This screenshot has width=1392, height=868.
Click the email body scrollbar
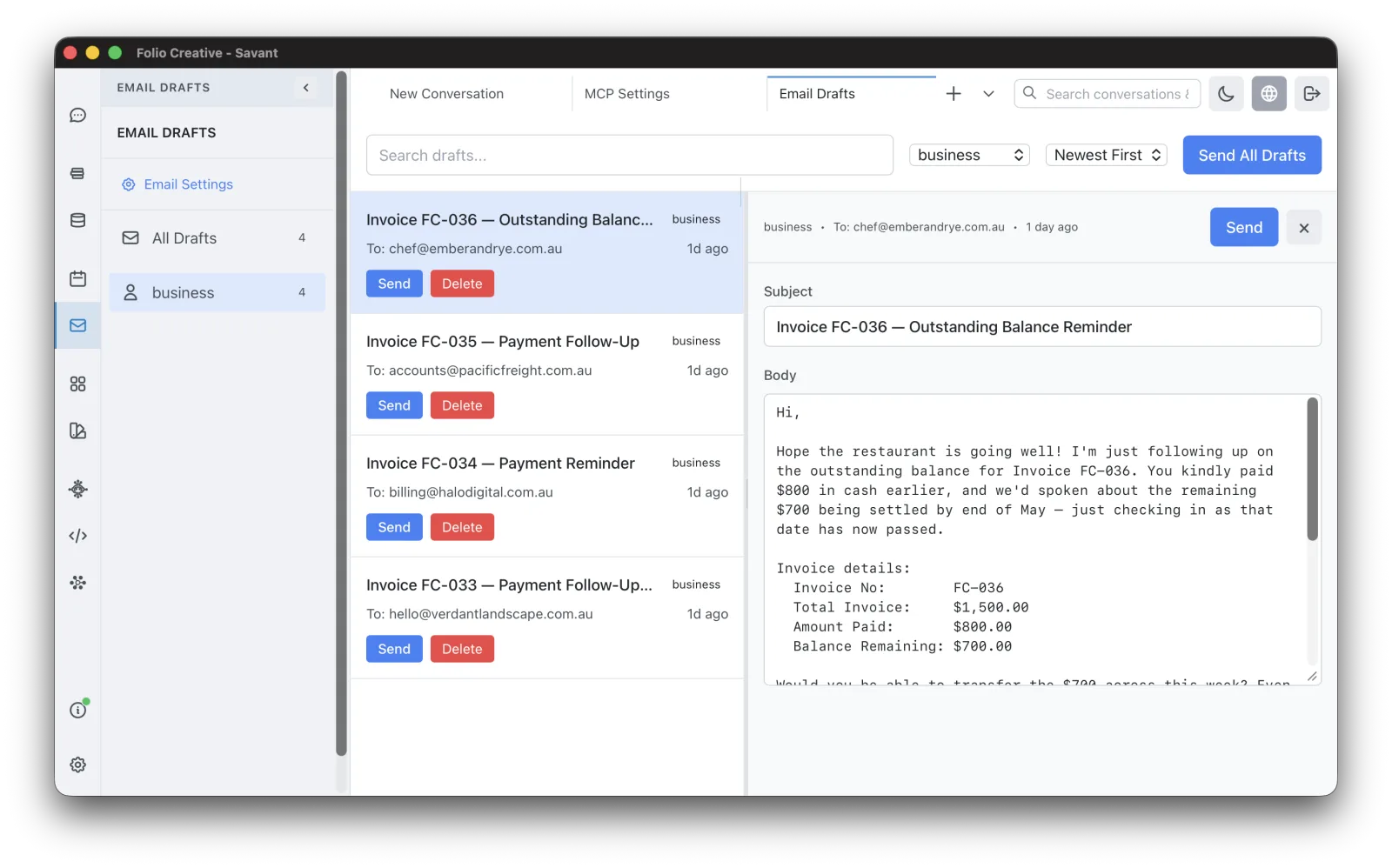tap(1312, 470)
